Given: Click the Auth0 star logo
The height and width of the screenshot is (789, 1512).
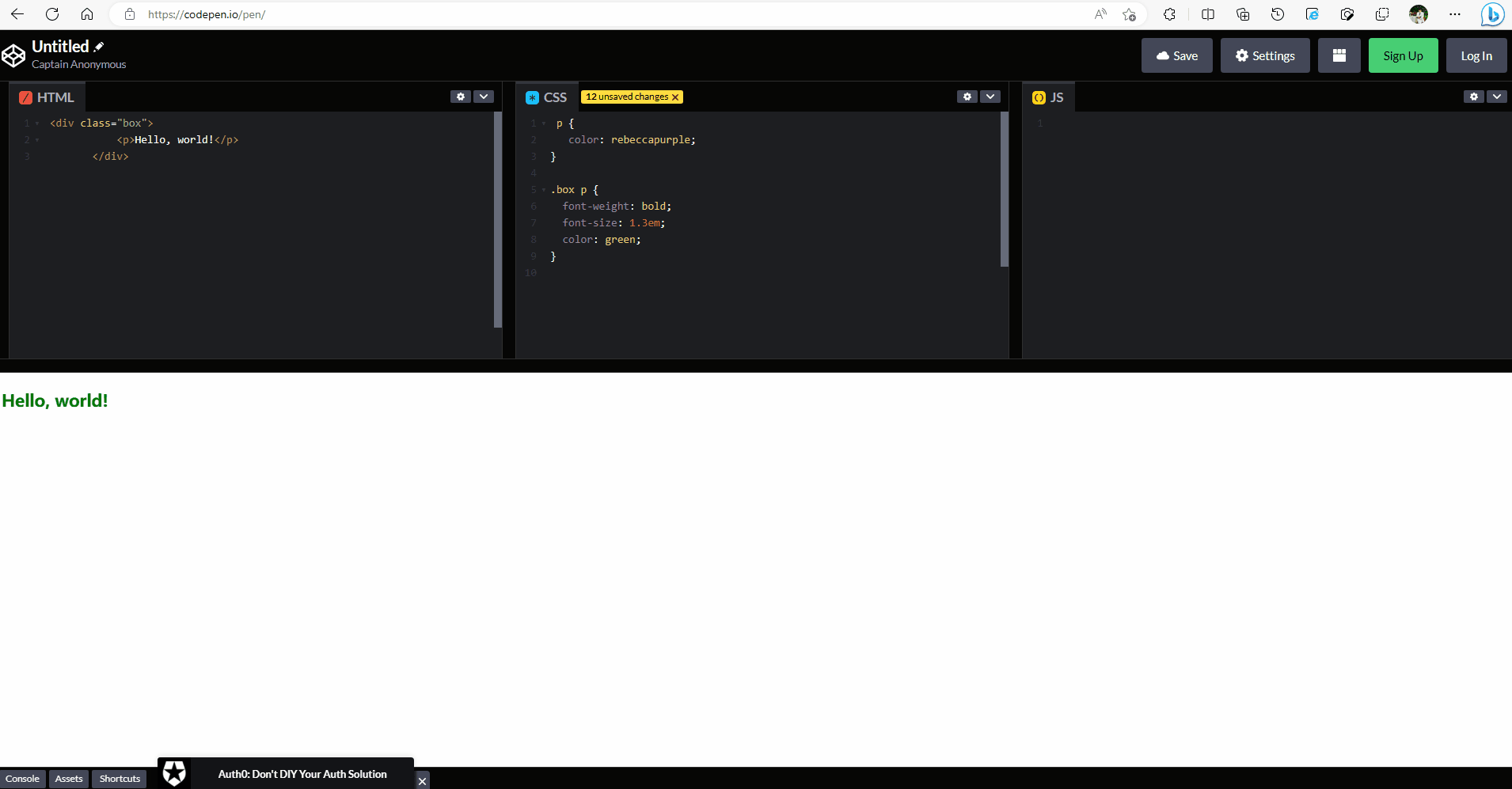Looking at the screenshot, I should pos(174,773).
